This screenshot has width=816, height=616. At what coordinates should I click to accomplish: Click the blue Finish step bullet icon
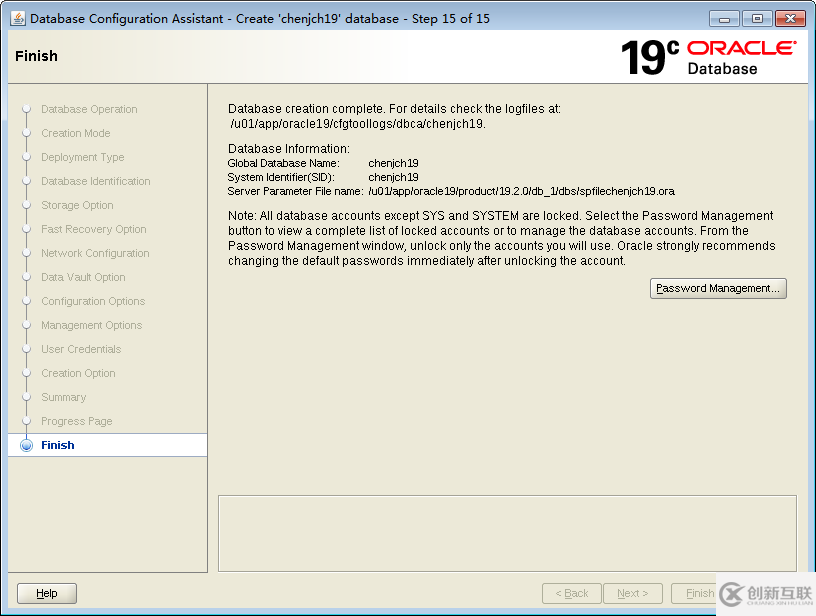click(27, 445)
